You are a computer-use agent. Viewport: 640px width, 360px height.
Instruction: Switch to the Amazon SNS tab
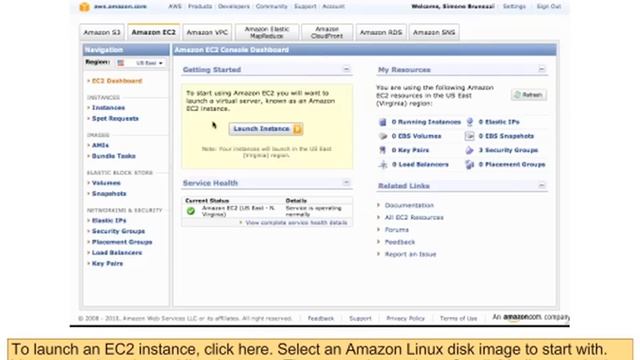coord(434,32)
